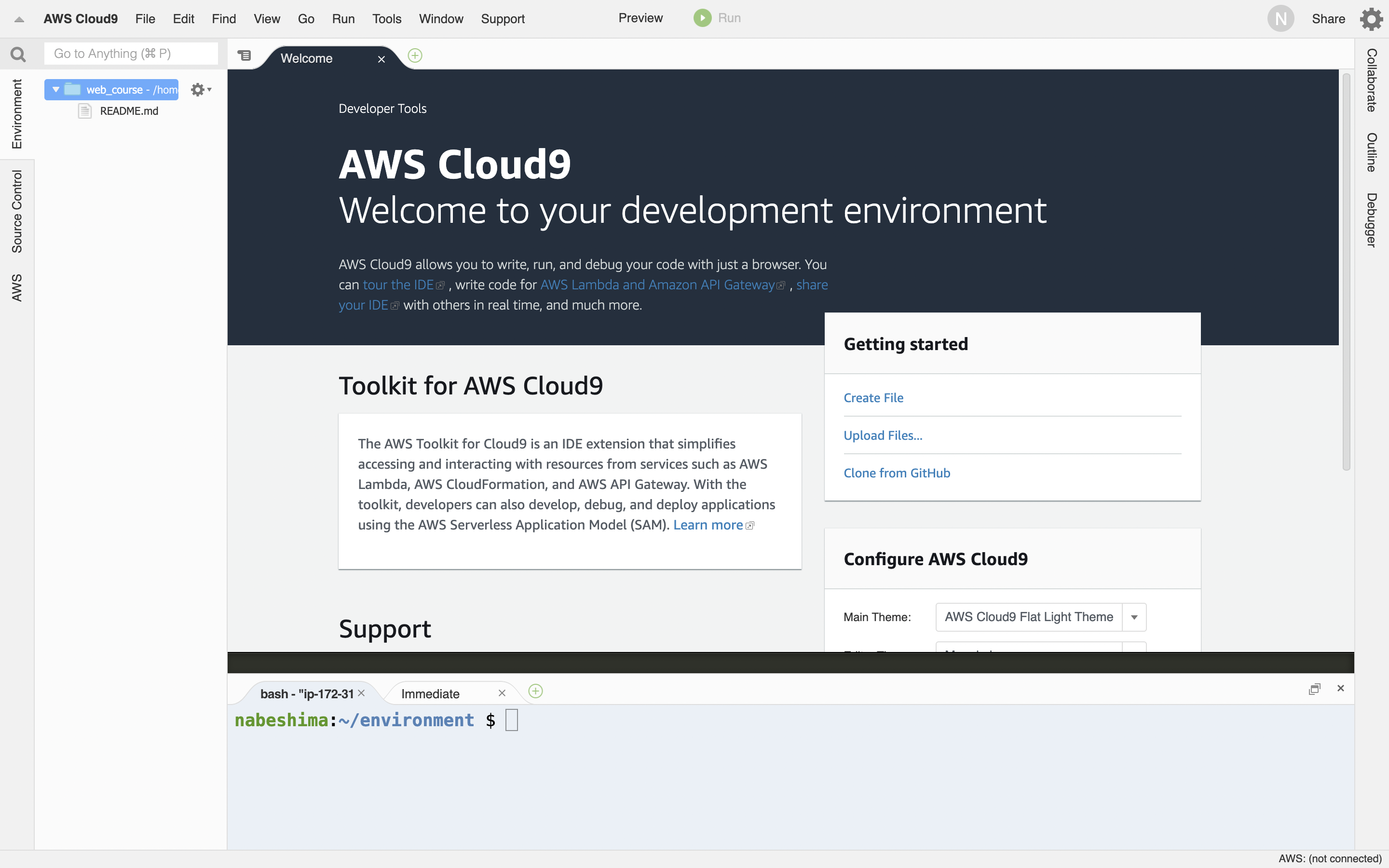Collapse the menu bar with up arrow

click(x=19, y=19)
